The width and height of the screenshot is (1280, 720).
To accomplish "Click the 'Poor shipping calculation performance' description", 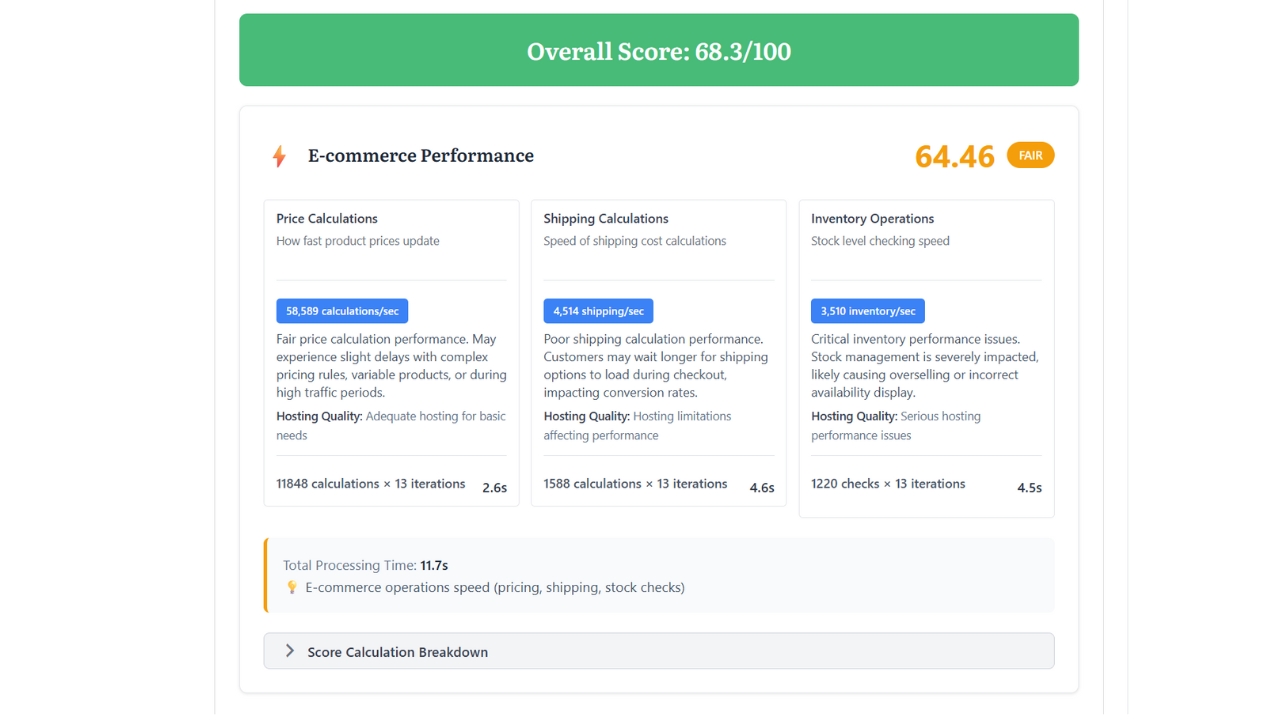I will tap(656, 366).
